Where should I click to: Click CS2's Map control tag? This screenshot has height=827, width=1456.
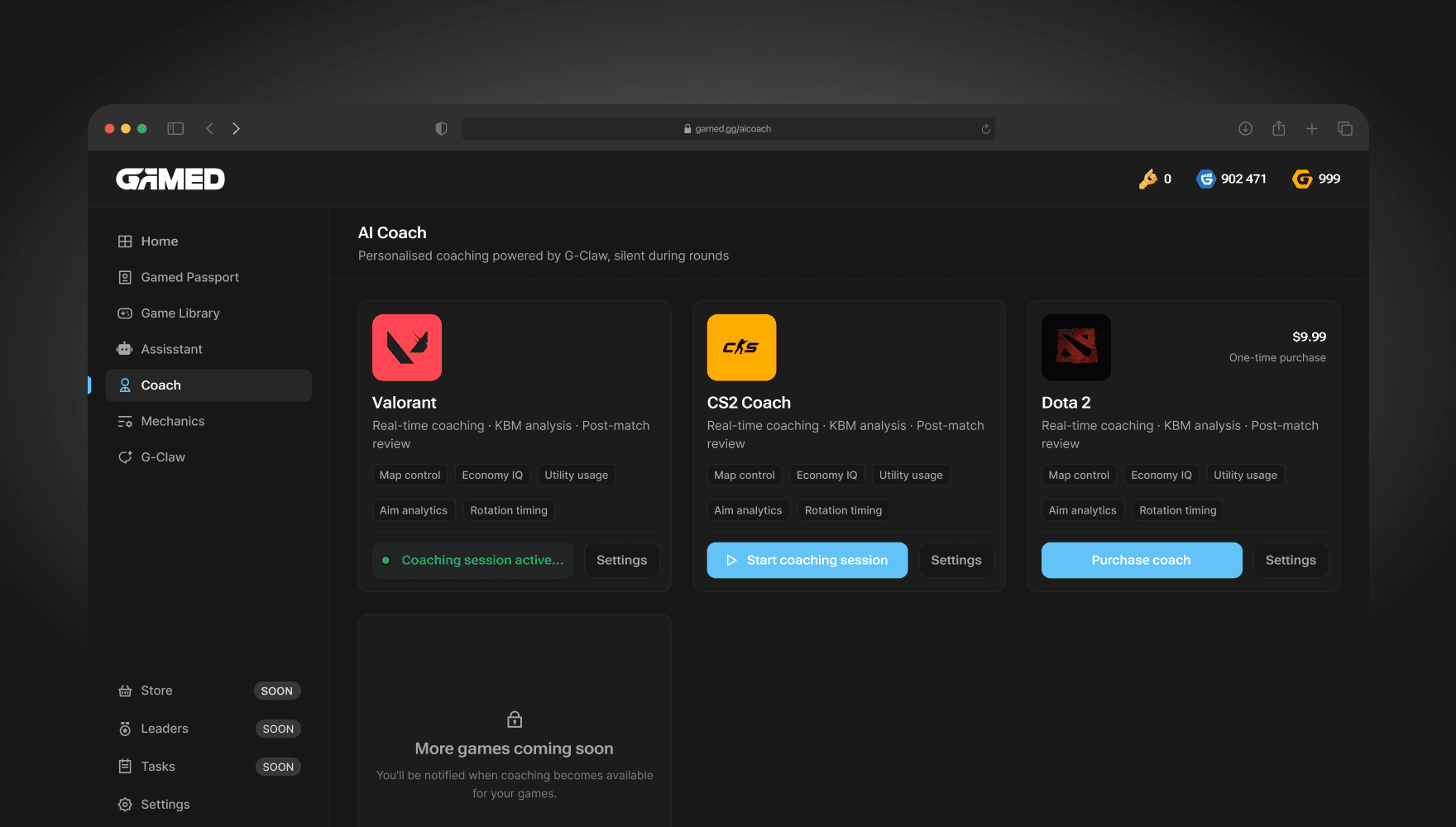pyautogui.click(x=745, y=476)
